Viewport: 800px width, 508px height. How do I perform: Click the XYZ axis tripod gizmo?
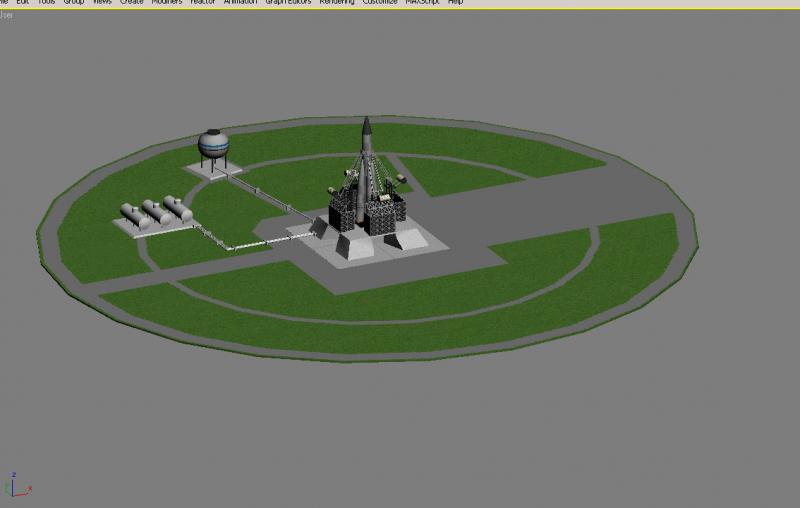[18, 485]
